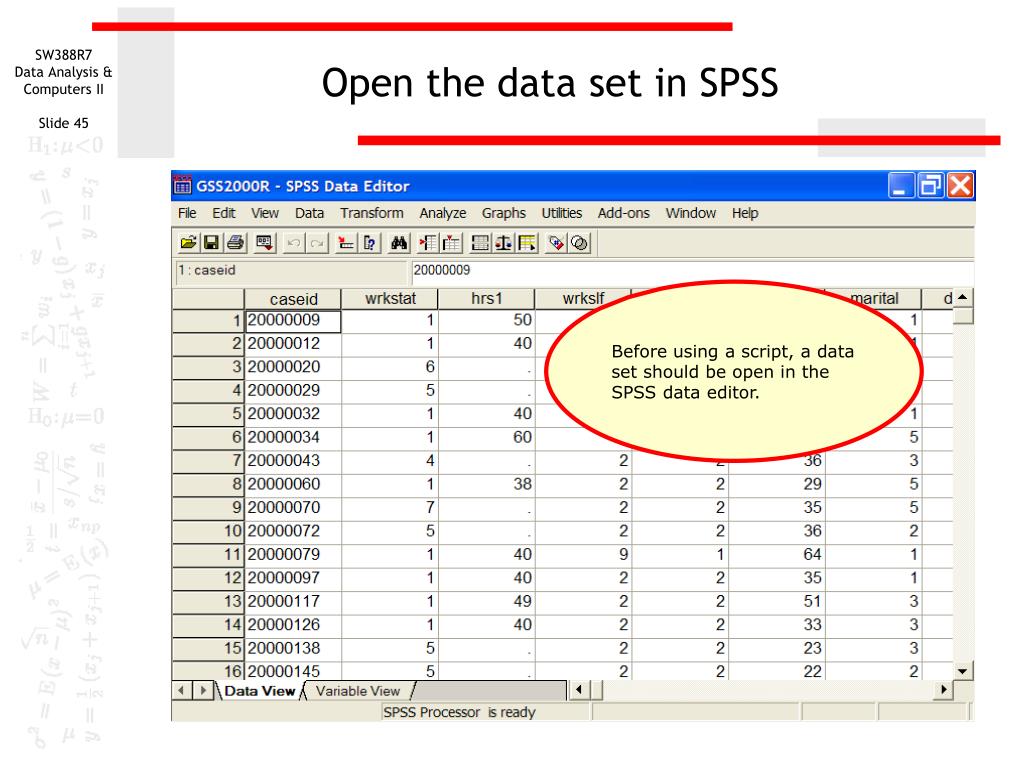The width and height of the screenshot is (1024, 768).
Task: Click the Insert Variable icon
Action: [451, 243]
